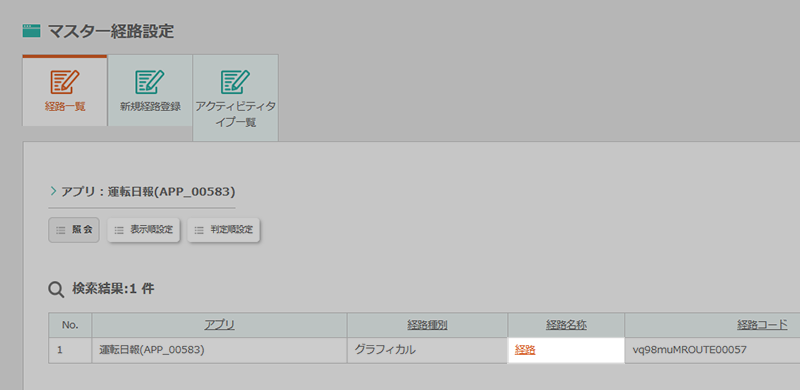The image size is (800, 390).
Task: Select the vq98muMROUTE00057 route code cell
Action: click(712, 350)
